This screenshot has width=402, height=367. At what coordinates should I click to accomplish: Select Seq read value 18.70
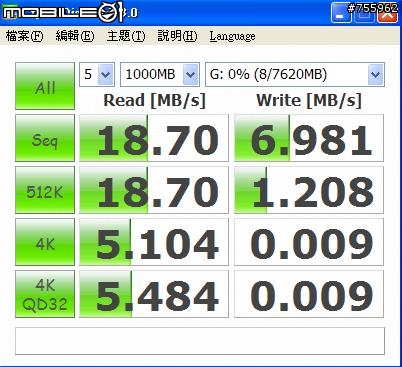[x=154, y=138]
